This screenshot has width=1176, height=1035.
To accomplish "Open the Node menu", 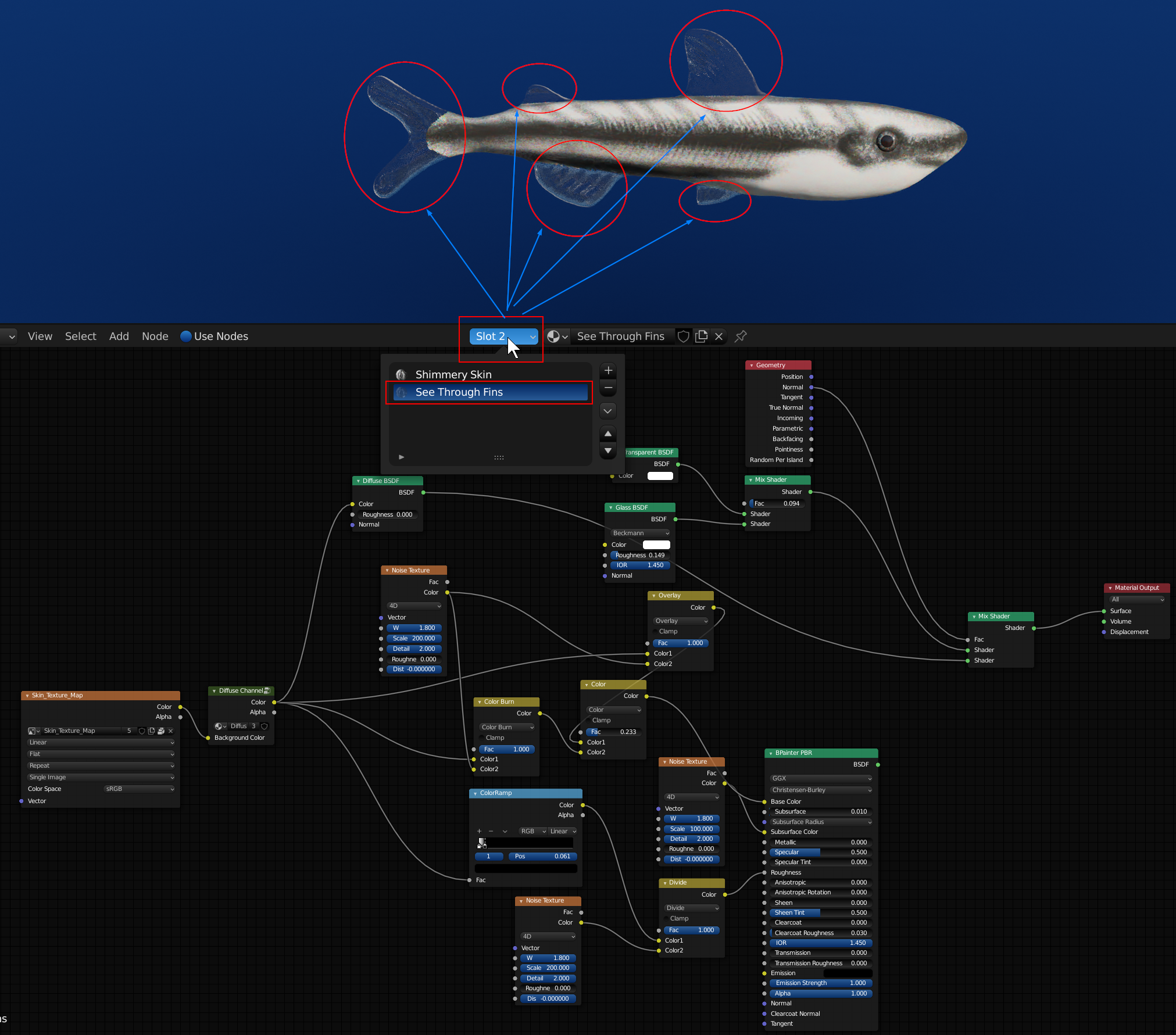I will (155, 336).
